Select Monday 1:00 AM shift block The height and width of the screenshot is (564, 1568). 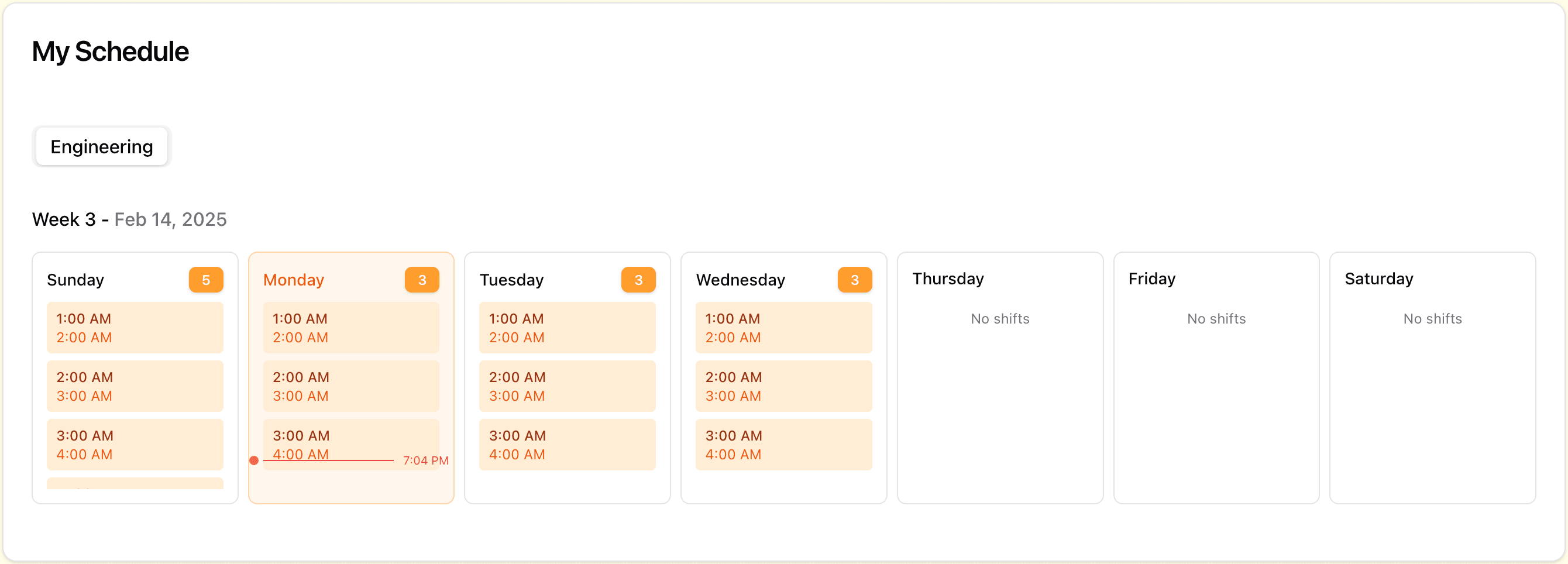[351, 328]
